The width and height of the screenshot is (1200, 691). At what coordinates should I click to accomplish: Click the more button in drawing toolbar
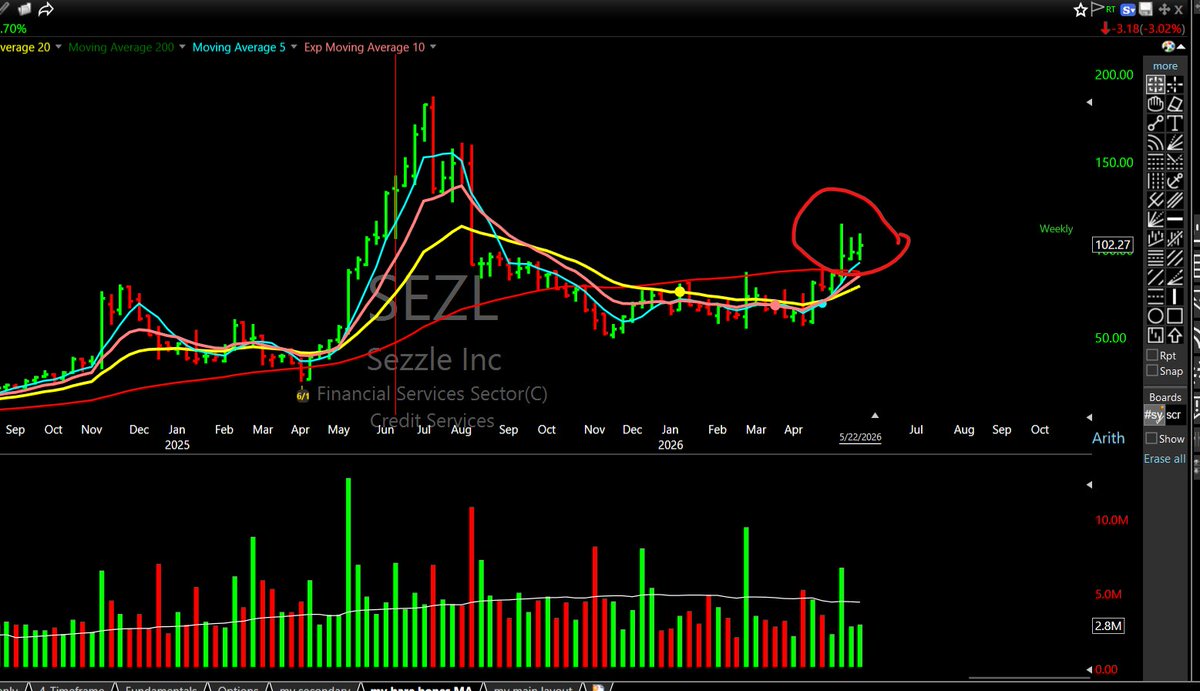[1165, 66]
